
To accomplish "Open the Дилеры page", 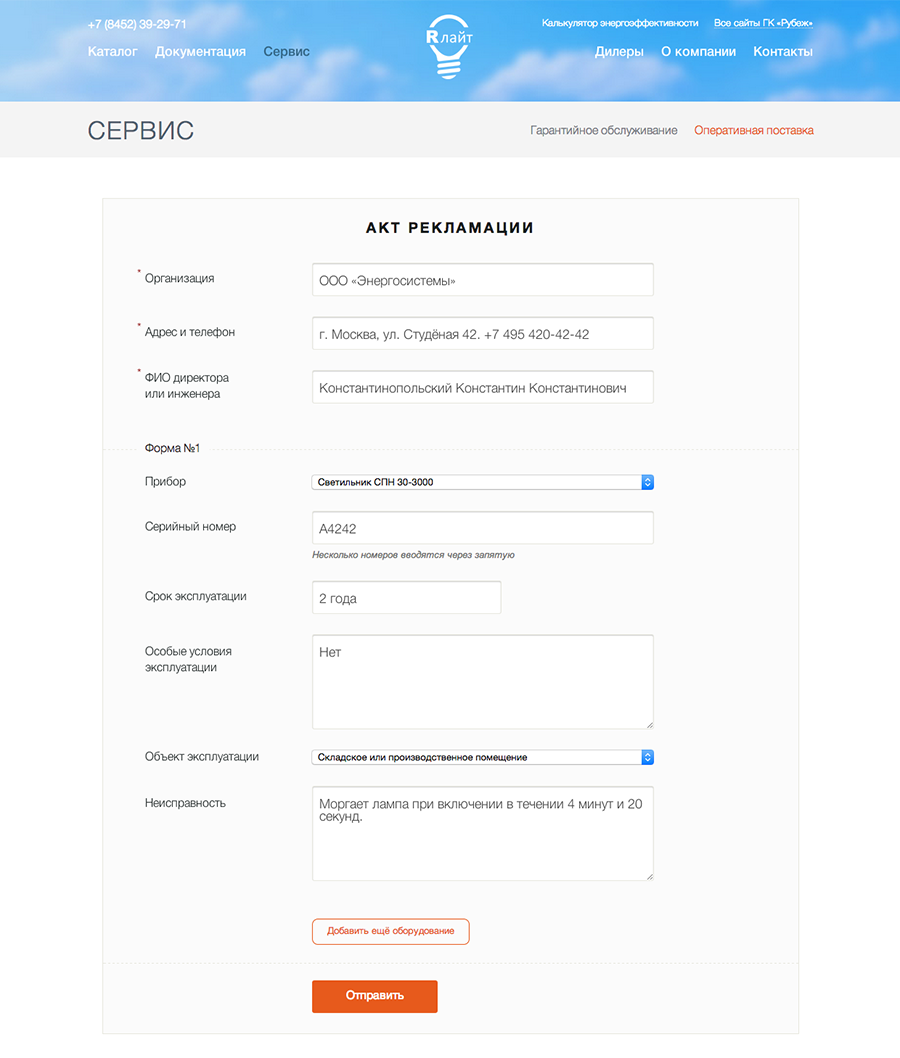I will coord(619,52).
